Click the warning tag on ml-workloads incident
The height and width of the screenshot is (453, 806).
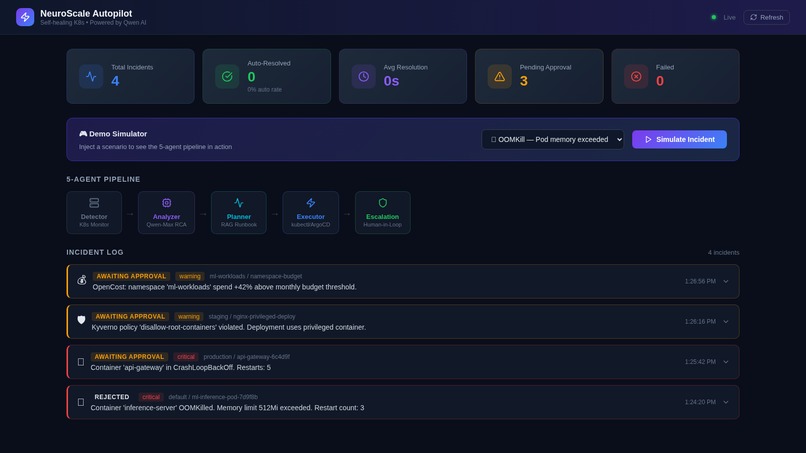[190, 276]
